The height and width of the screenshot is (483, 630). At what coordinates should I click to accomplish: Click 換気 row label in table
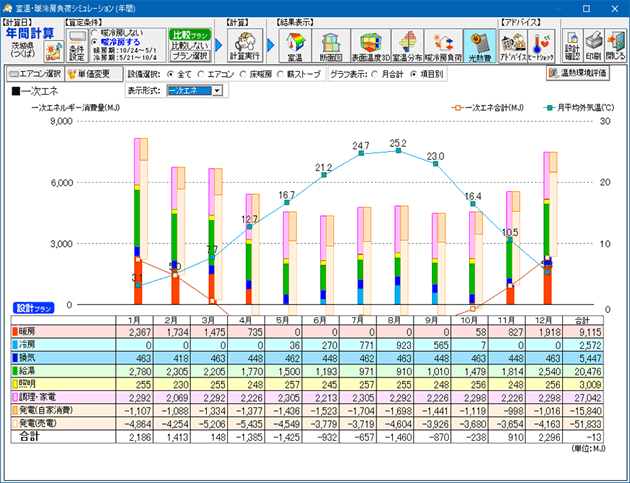[x=27, y=358]
